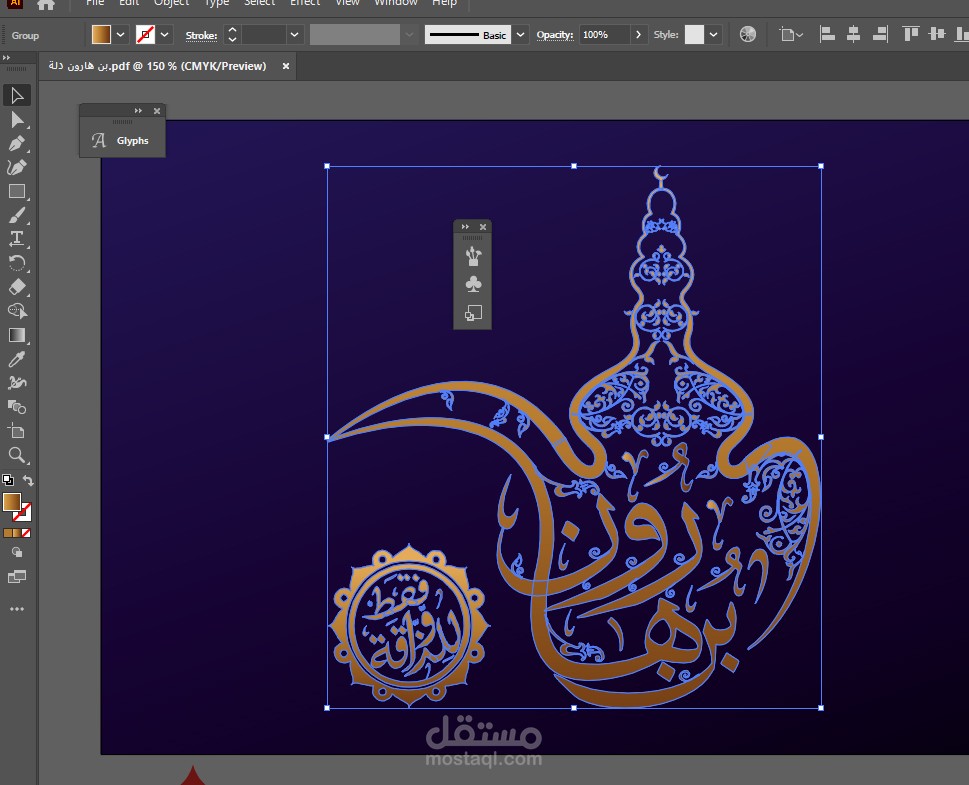Select the Symbol Sprayer tool

click(x=17, y=383)
